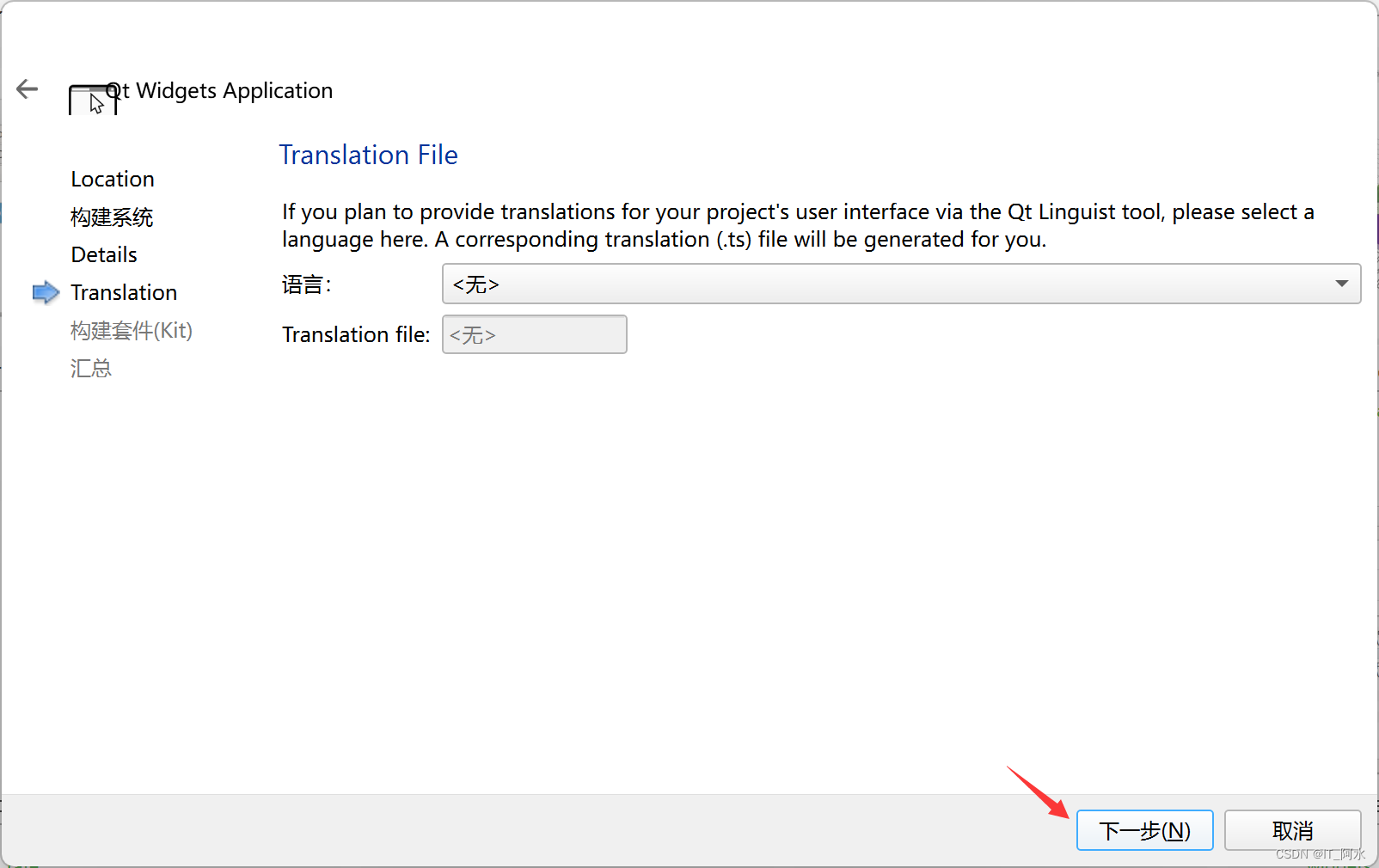
Task: Click the Translation file input field
Action: coord(534,334)
